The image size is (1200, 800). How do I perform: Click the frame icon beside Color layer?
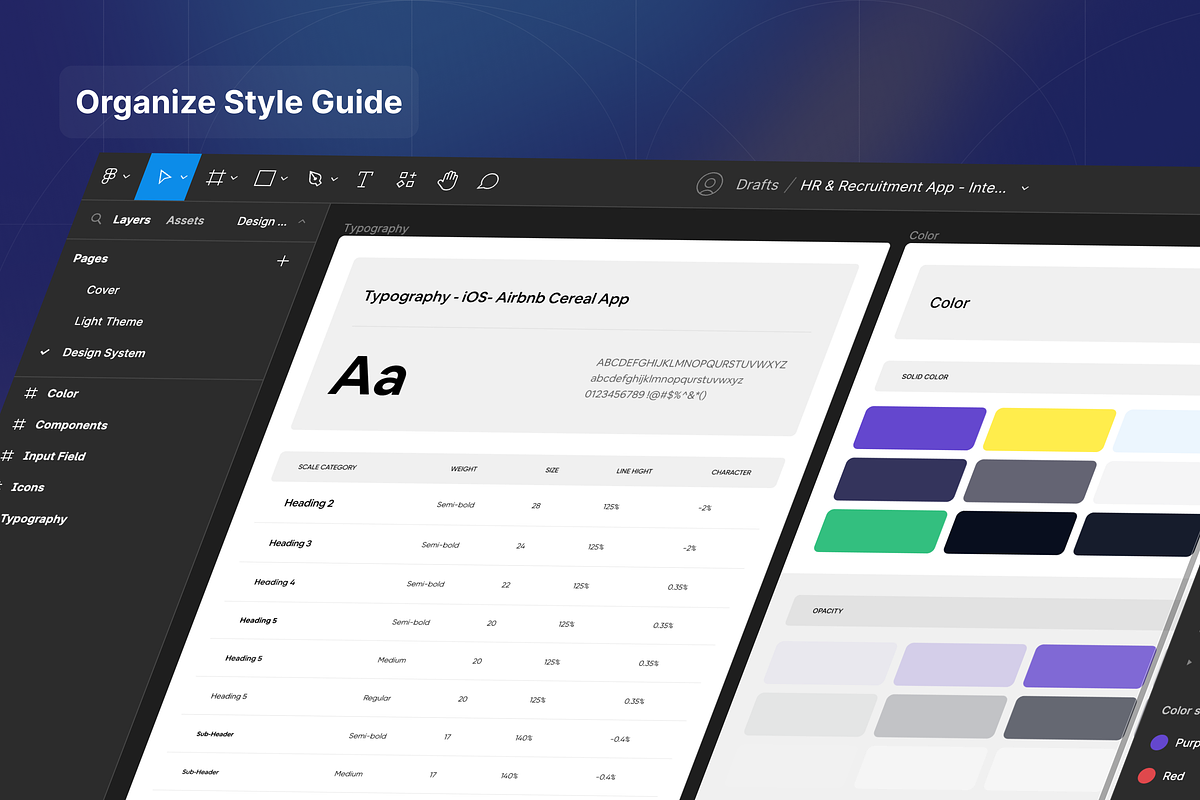pyautogui.click(x=31, y=394)
